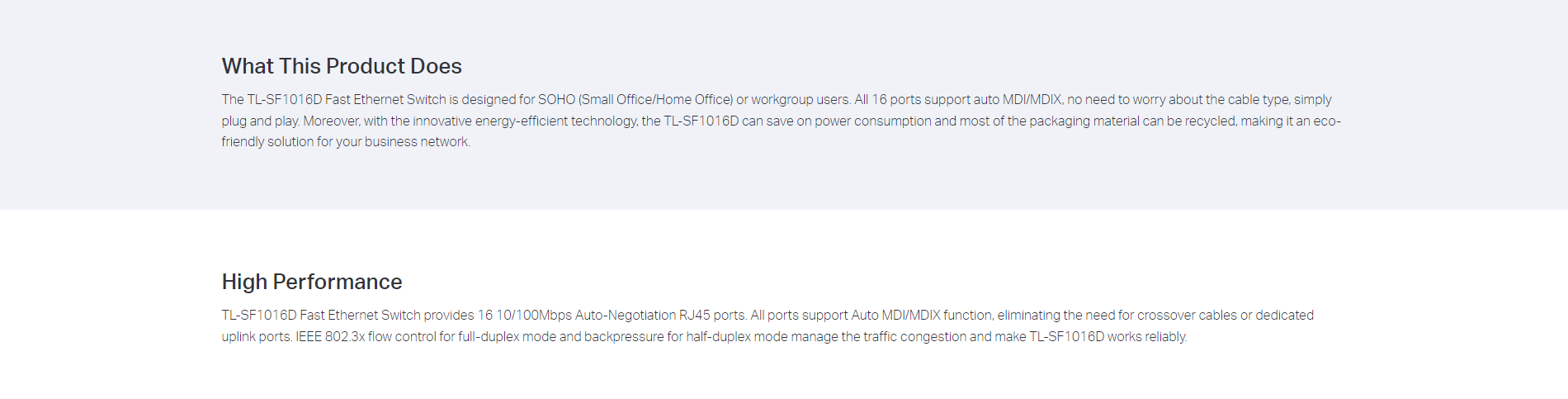Click "uplink ports" in the second paragraph

pyautogui.click(x=256, y=336)
